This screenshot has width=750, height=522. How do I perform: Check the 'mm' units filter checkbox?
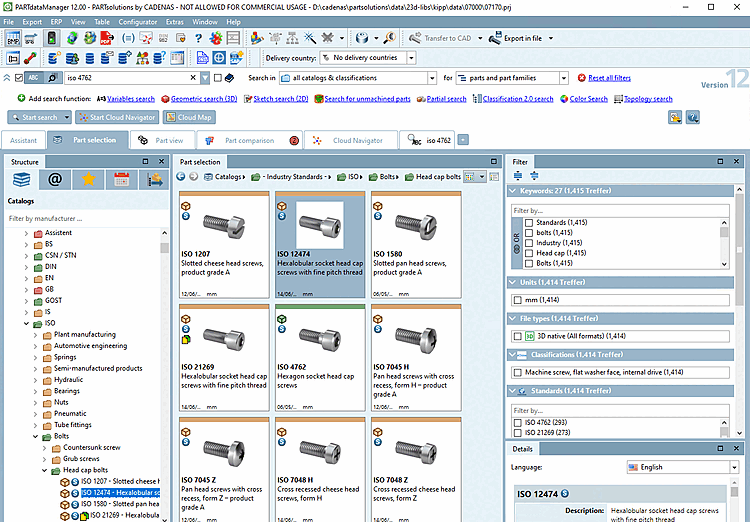[518, 300]
